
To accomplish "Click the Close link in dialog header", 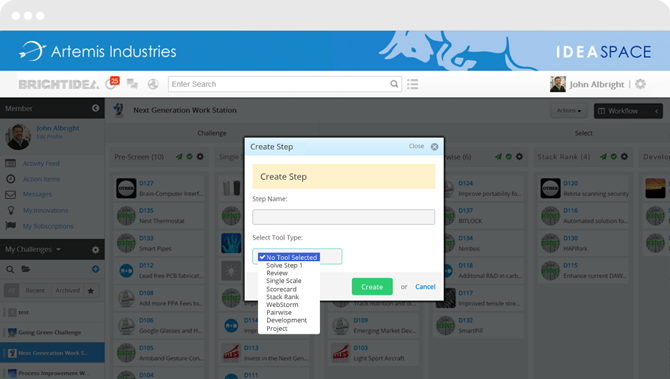I will [x=416, y=146].
